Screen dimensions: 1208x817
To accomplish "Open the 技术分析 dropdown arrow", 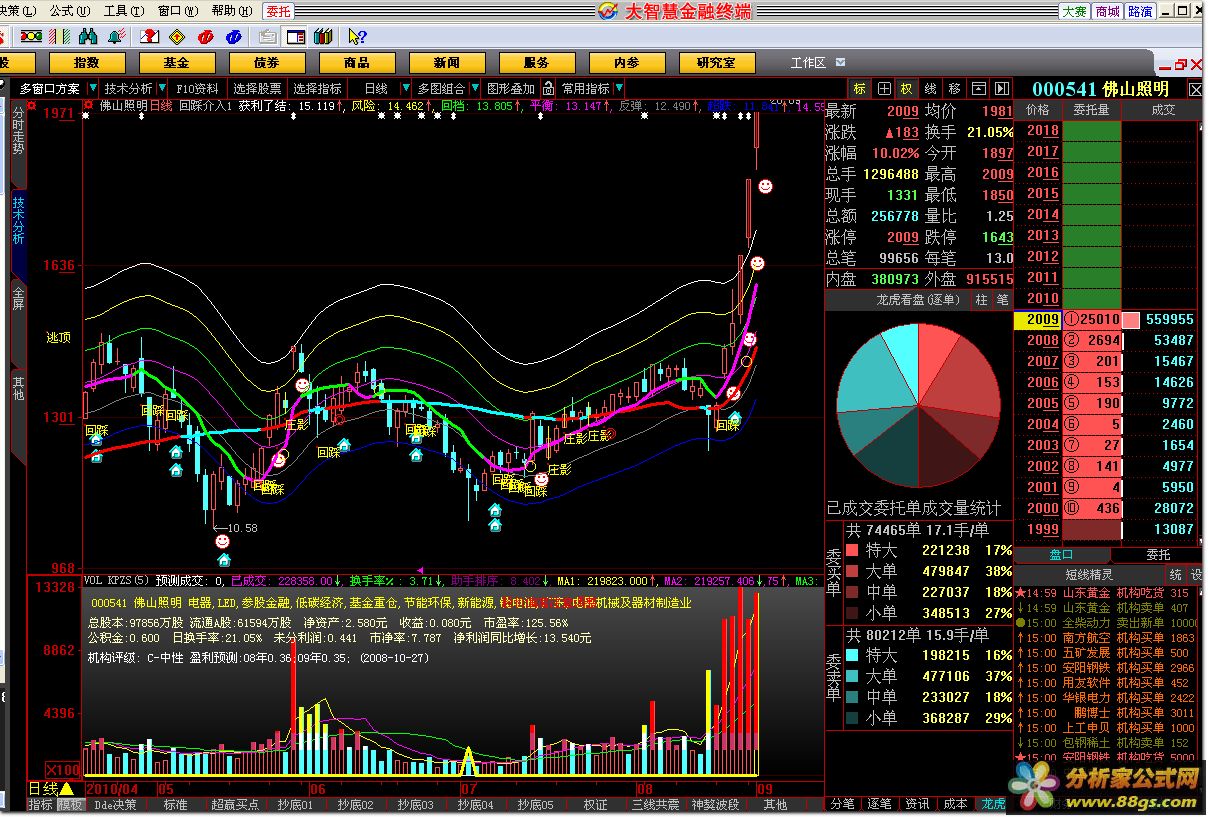I will point(162,88).
